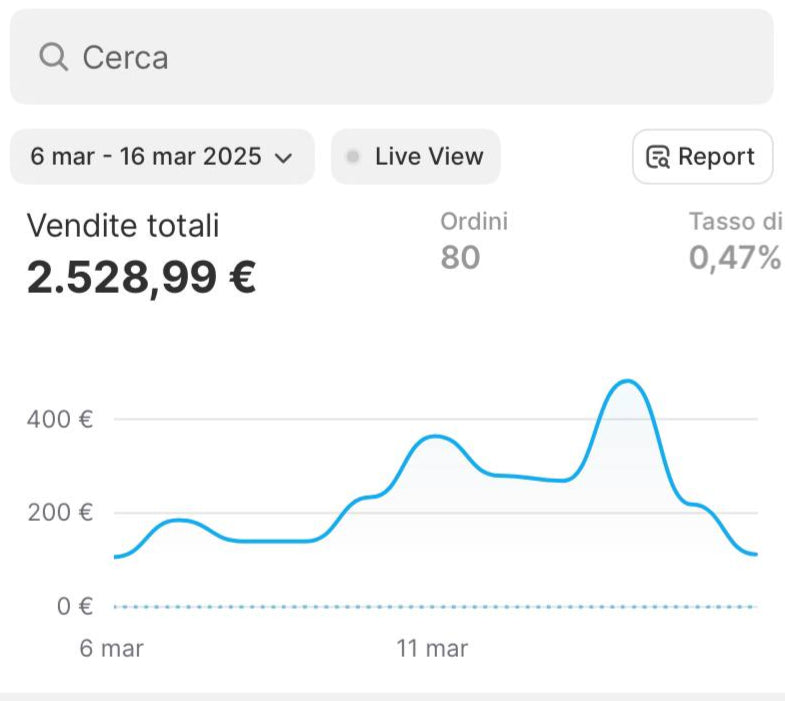Image resolution: width=785 pixels, height=701 pixels.
Task: Click the 6 mar axis label
Action: click(112, 648)
